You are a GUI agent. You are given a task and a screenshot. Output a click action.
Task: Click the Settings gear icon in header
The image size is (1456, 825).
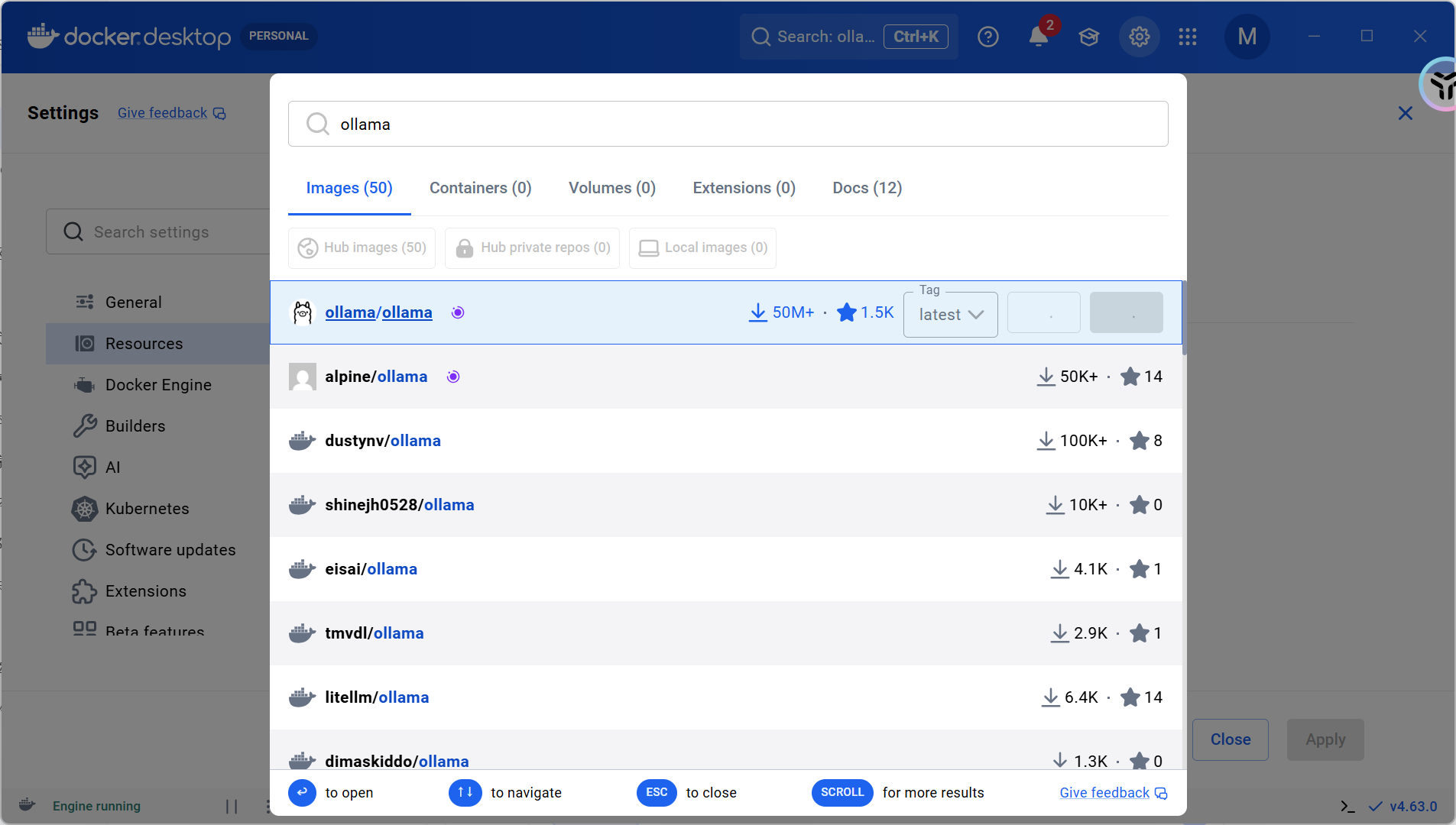pos(1140,37)
